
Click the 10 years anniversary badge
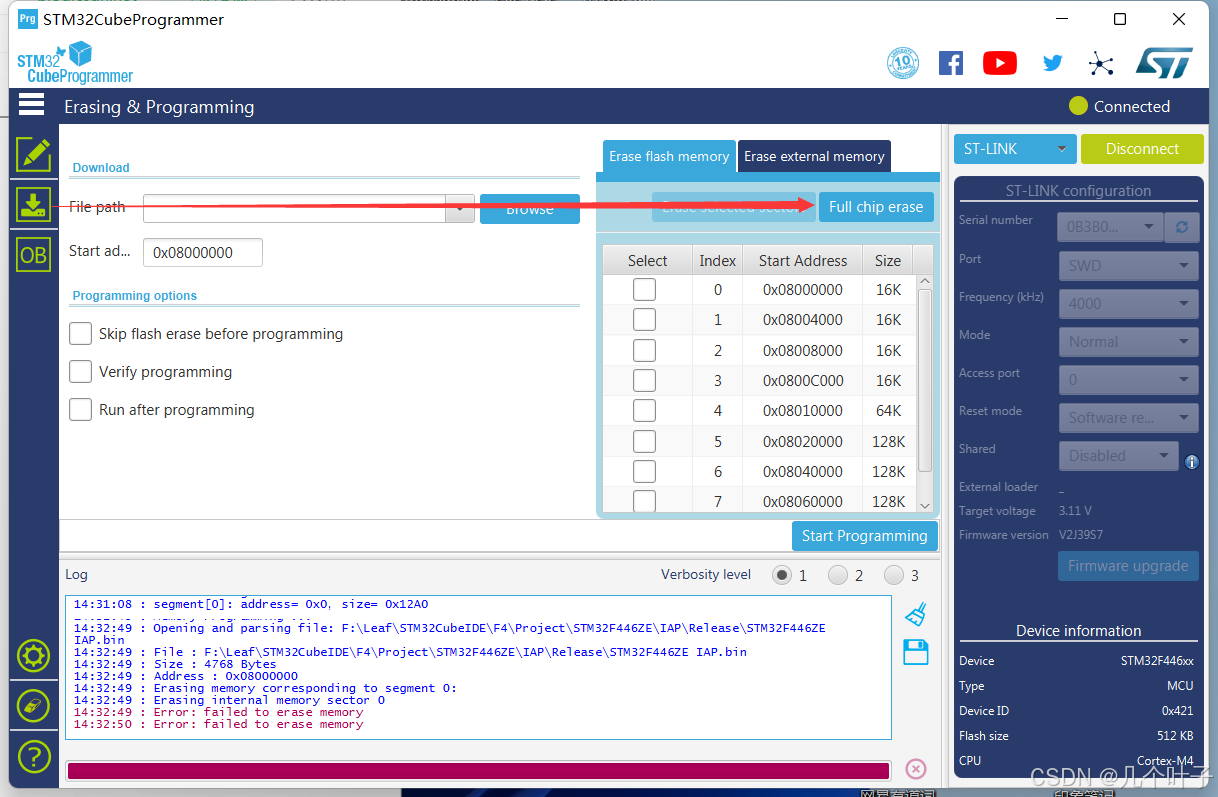click(903, 64)
